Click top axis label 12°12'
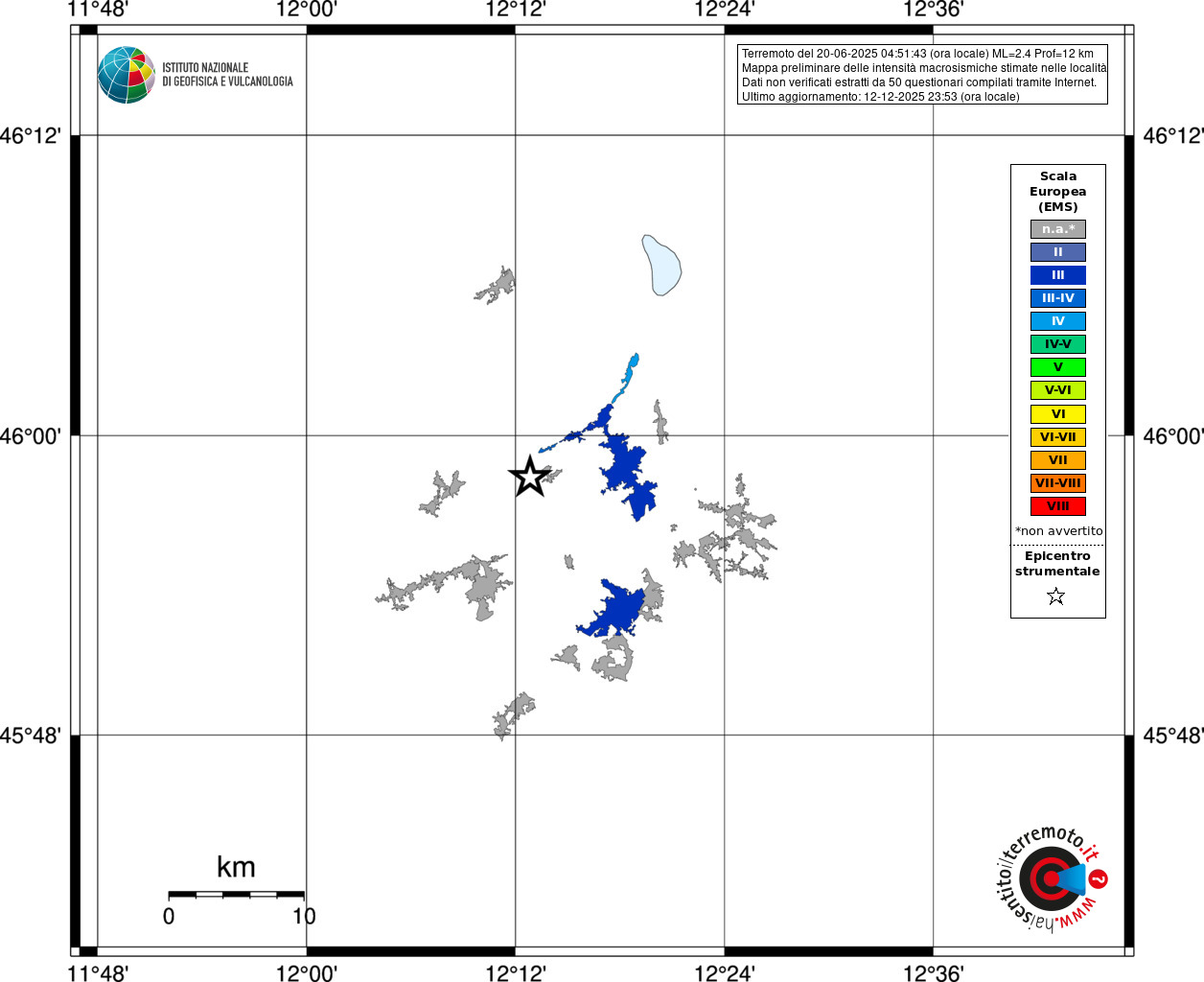1204x982 pixels. [516, 10]
